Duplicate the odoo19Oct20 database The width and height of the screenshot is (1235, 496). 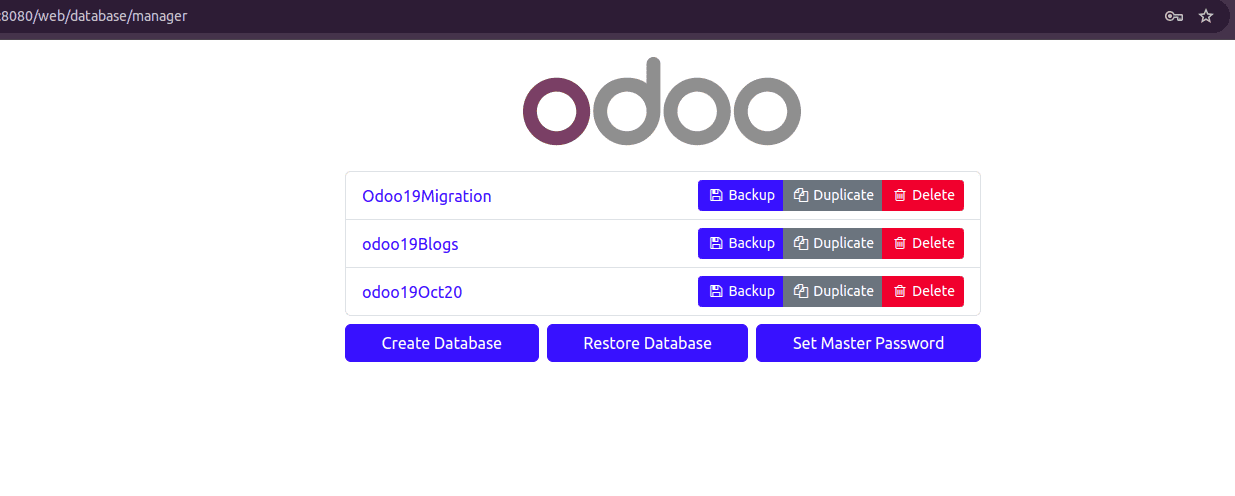tap(833, 291)
